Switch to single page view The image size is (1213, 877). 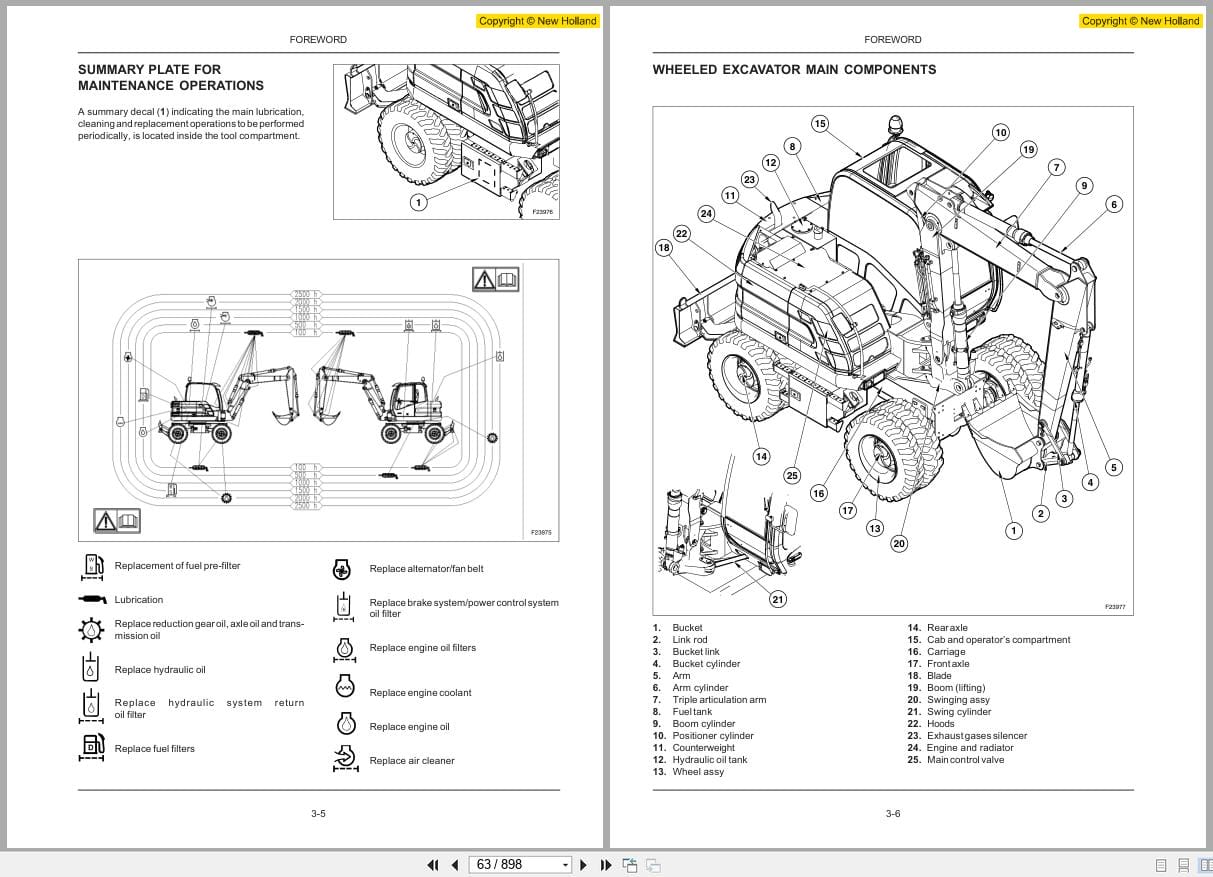(1161, 865)
